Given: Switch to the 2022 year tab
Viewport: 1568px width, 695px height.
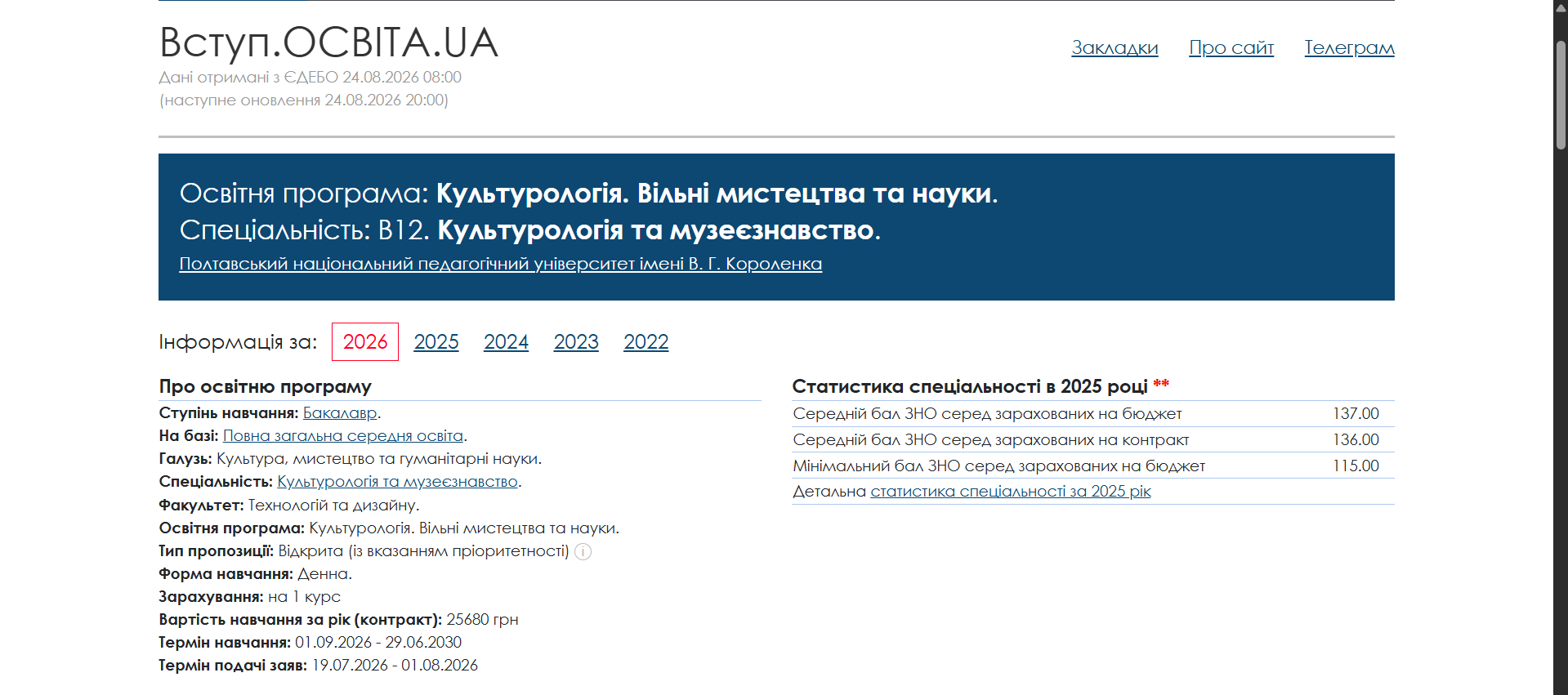Looking at the screenshot, I should click(646, 341).
